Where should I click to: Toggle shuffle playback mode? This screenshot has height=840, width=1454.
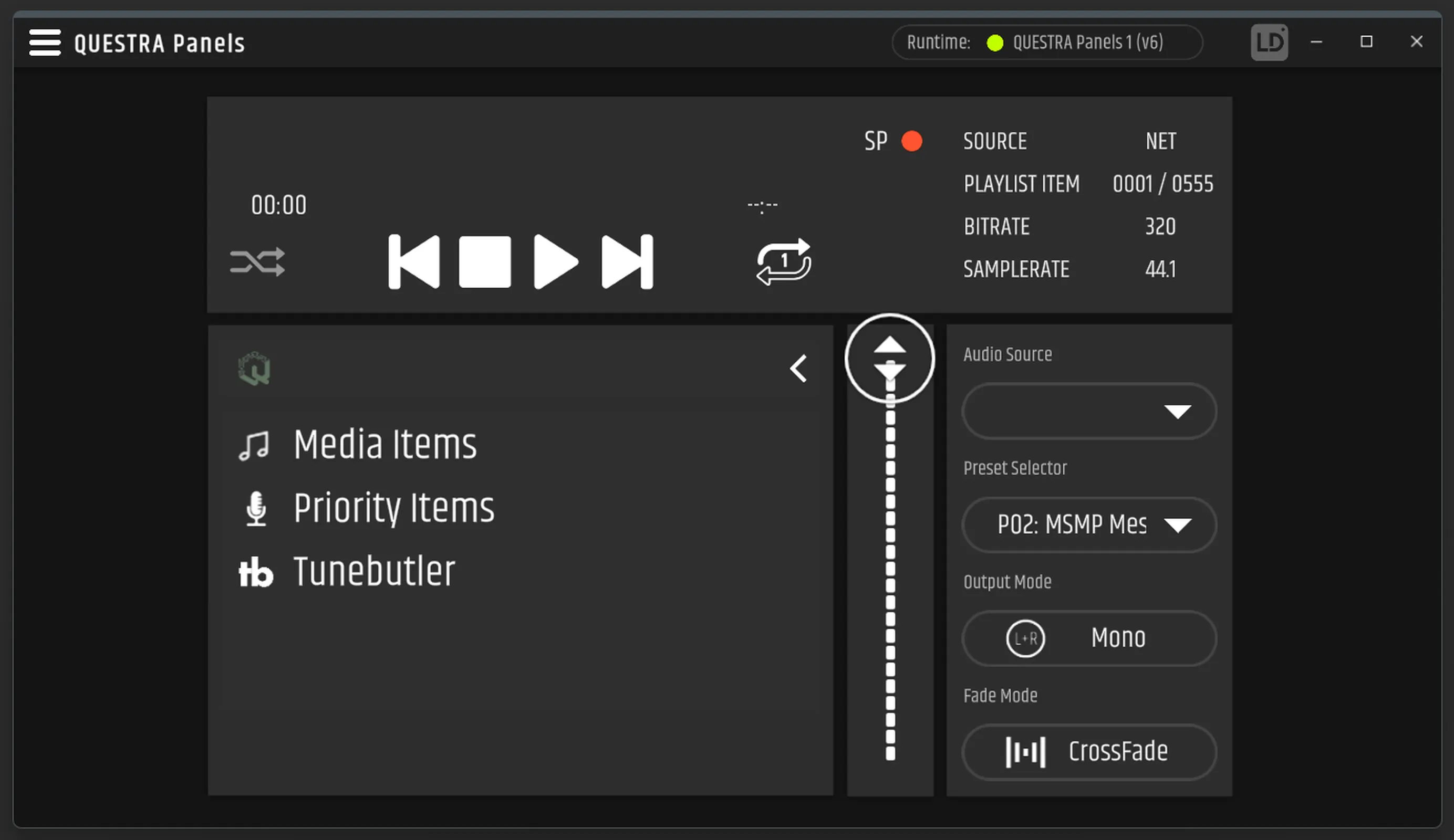tap(257, 262)
